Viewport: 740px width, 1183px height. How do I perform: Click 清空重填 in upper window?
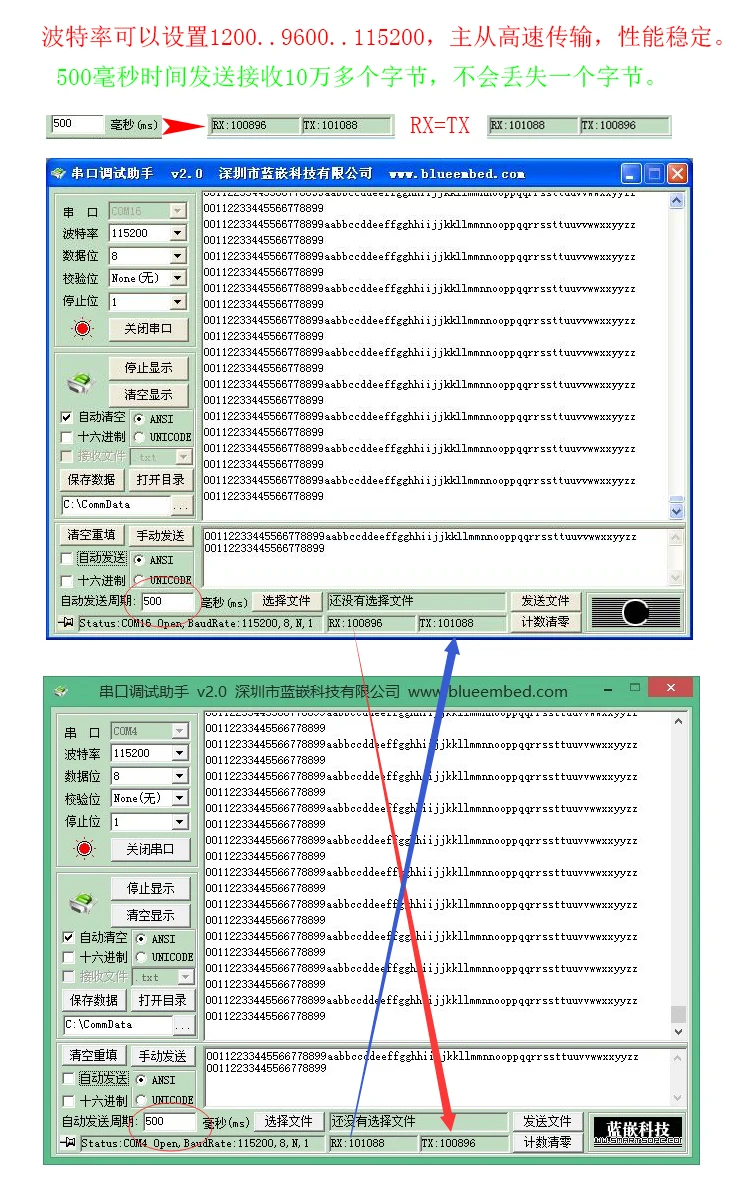click(x=91, y=535)
